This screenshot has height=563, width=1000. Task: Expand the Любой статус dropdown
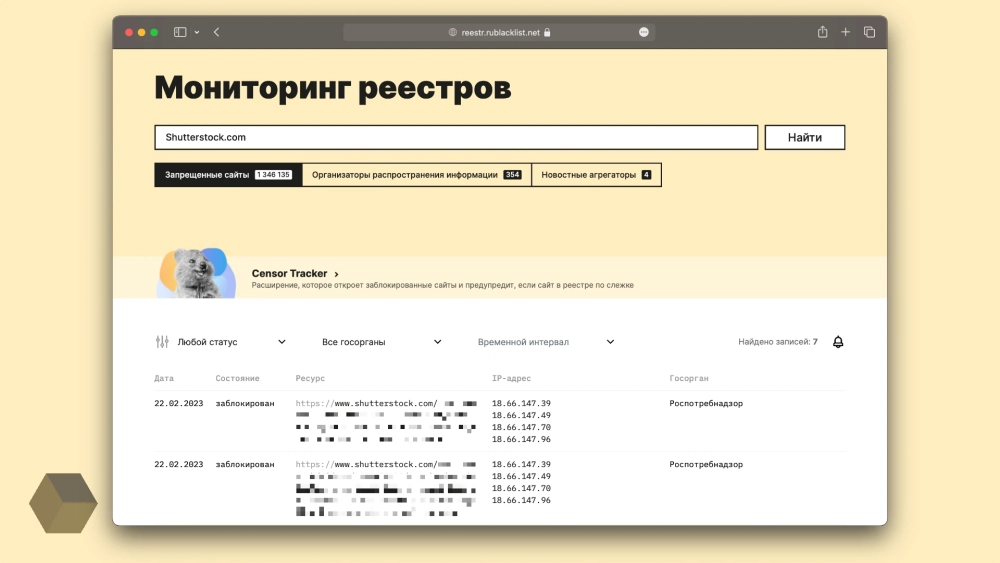pos(231,342)
